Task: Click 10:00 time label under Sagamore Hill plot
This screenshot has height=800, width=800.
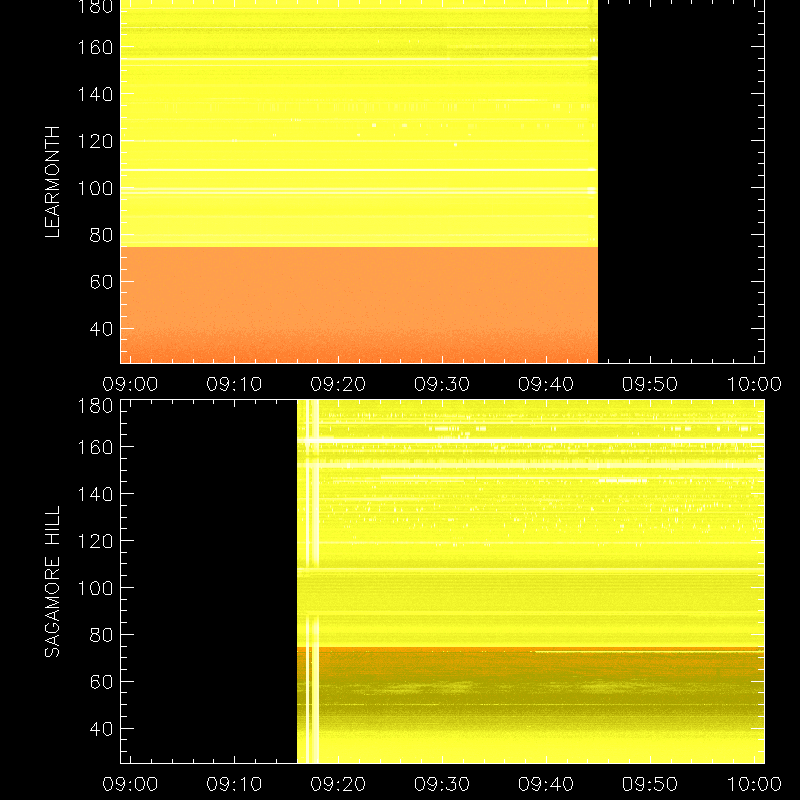Action: [754, 784]
